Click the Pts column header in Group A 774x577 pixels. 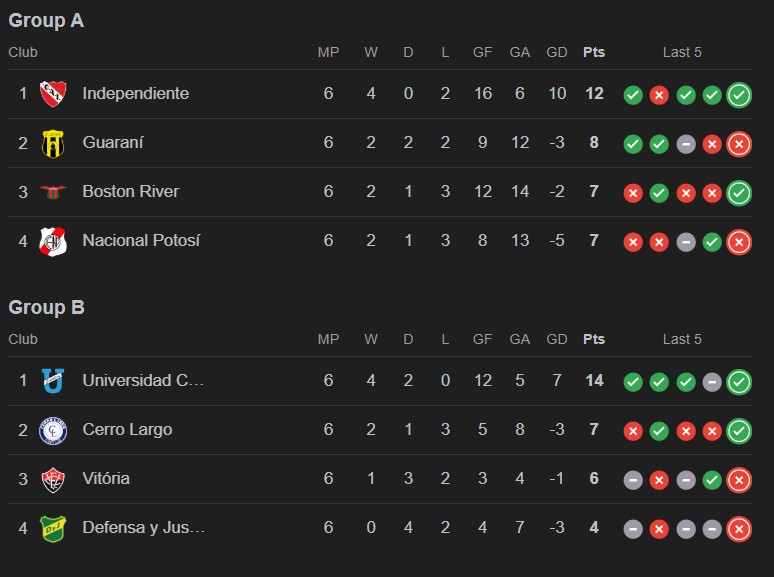coord(594,52)
